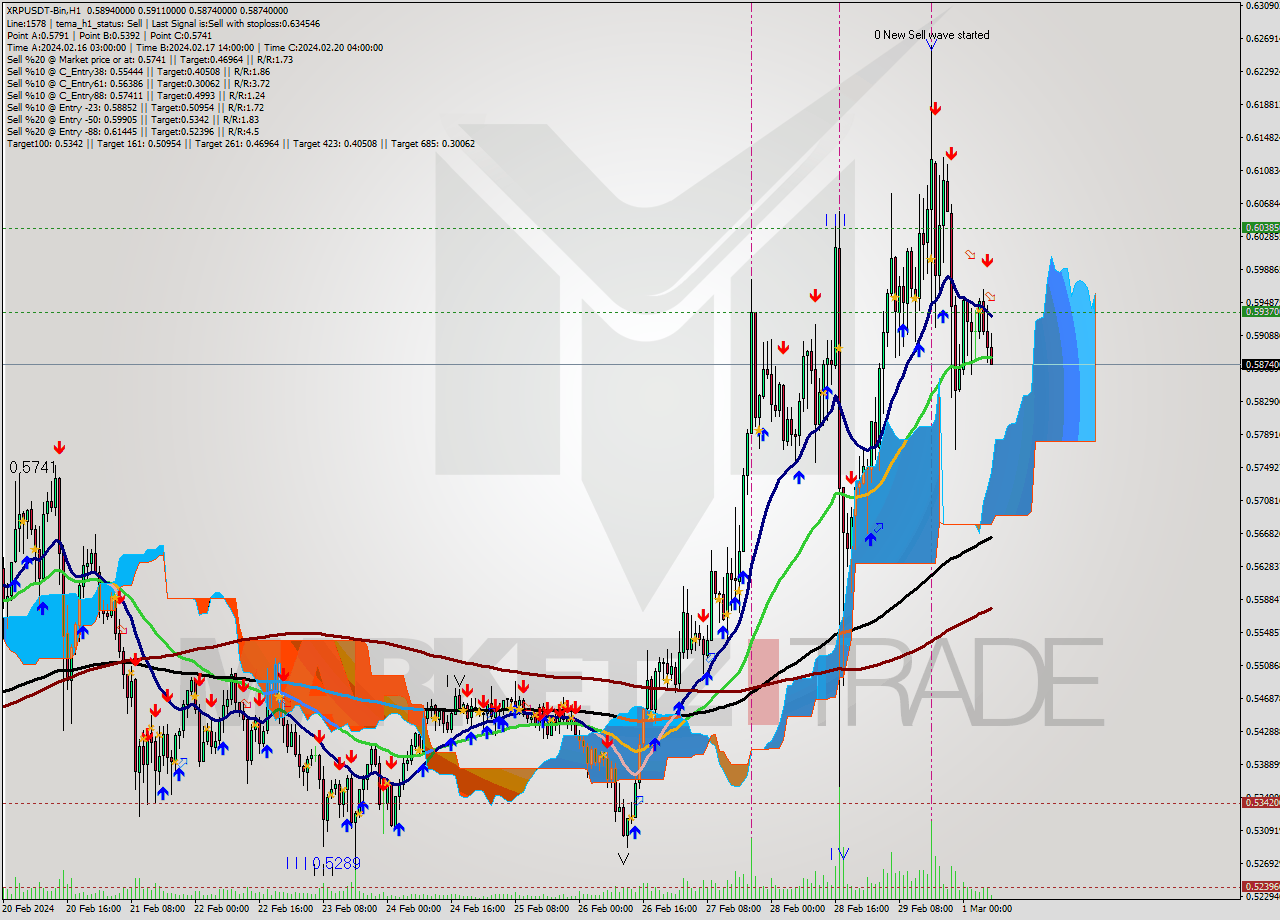Image resolution: width=1280 pixels, height=920 pixels.
Task: Select the 'Line:1578 | tema_h1_status: Sell' info line
Action: click(163, 22)
